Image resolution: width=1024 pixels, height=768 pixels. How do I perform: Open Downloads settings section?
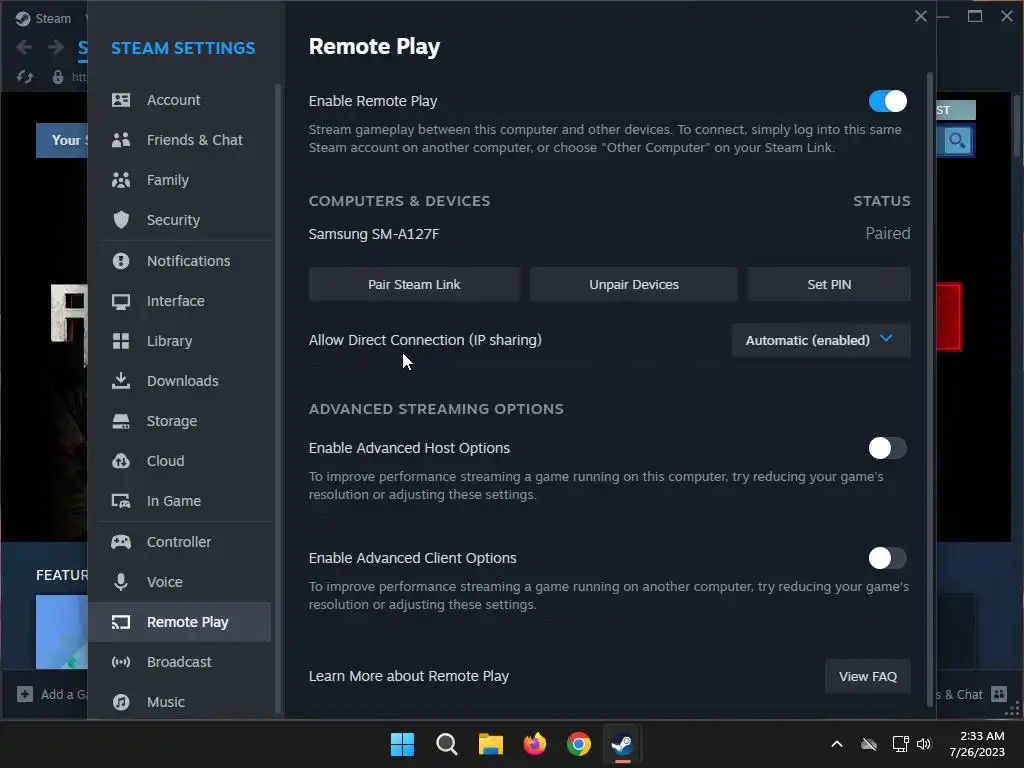tap(180, 381)
